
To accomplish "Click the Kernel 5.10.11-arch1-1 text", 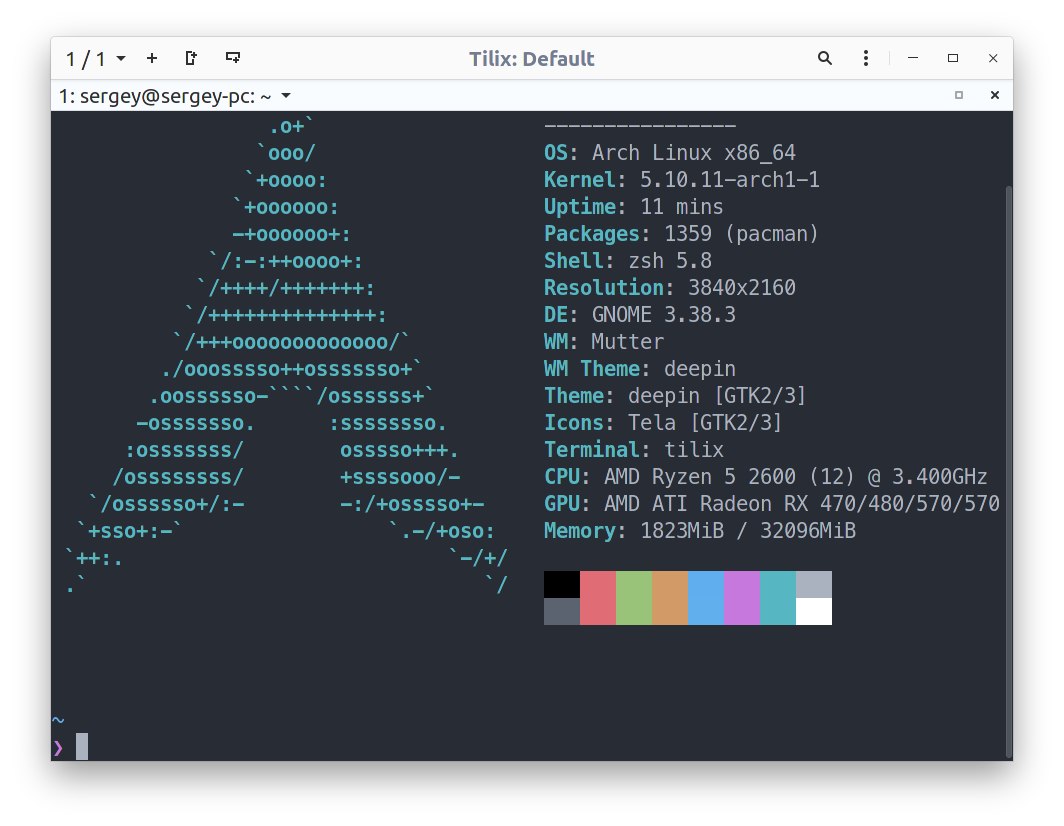I will tap(681, 180).
